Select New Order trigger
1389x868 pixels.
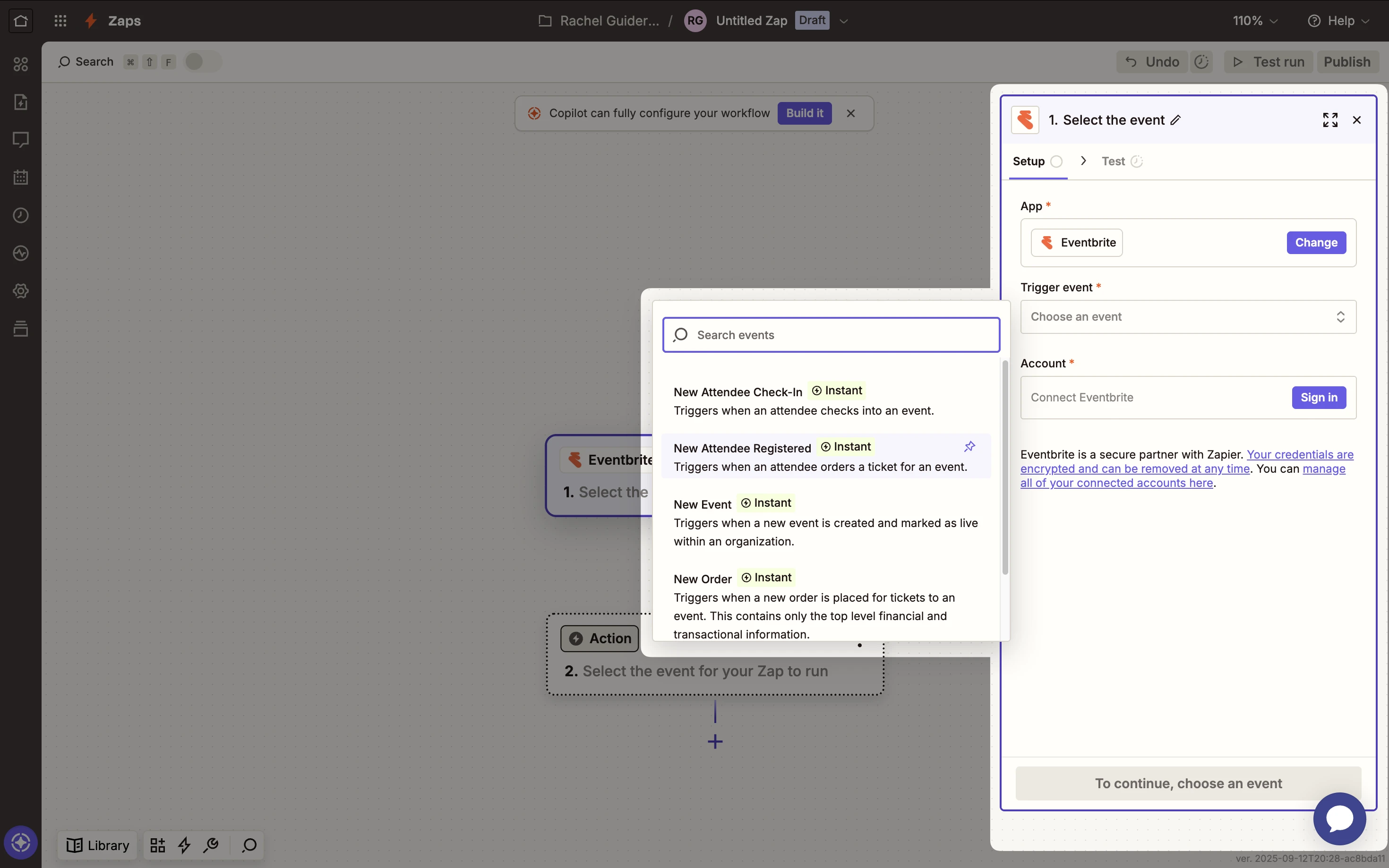pos(826,604)
